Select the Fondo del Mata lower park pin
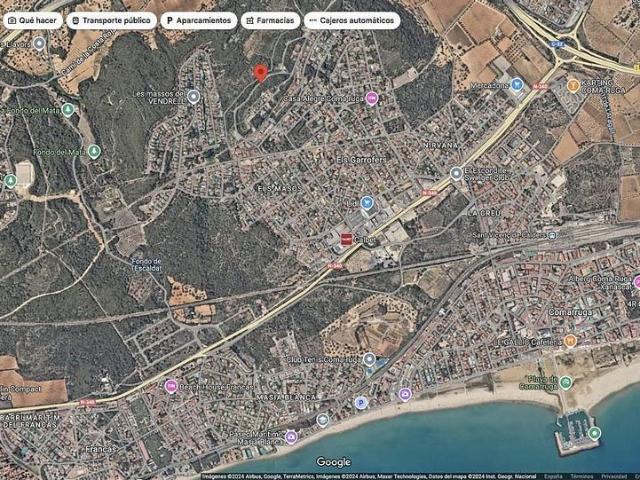The height and width of the screenshot is (480, 640). pyautogui.click(x=94, y=152)
